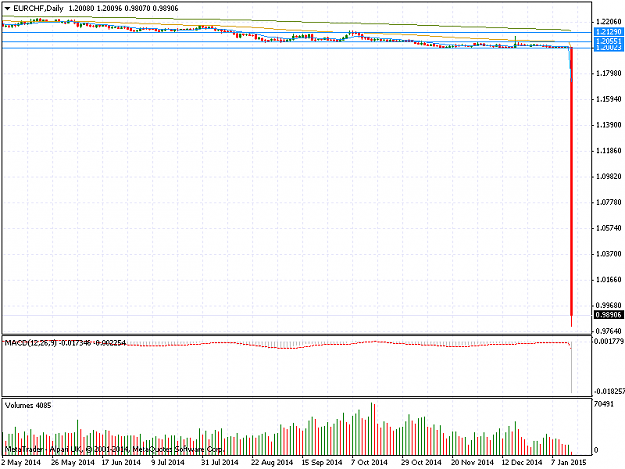
Task: Select the current price label 0.98906
Action: 608,315
